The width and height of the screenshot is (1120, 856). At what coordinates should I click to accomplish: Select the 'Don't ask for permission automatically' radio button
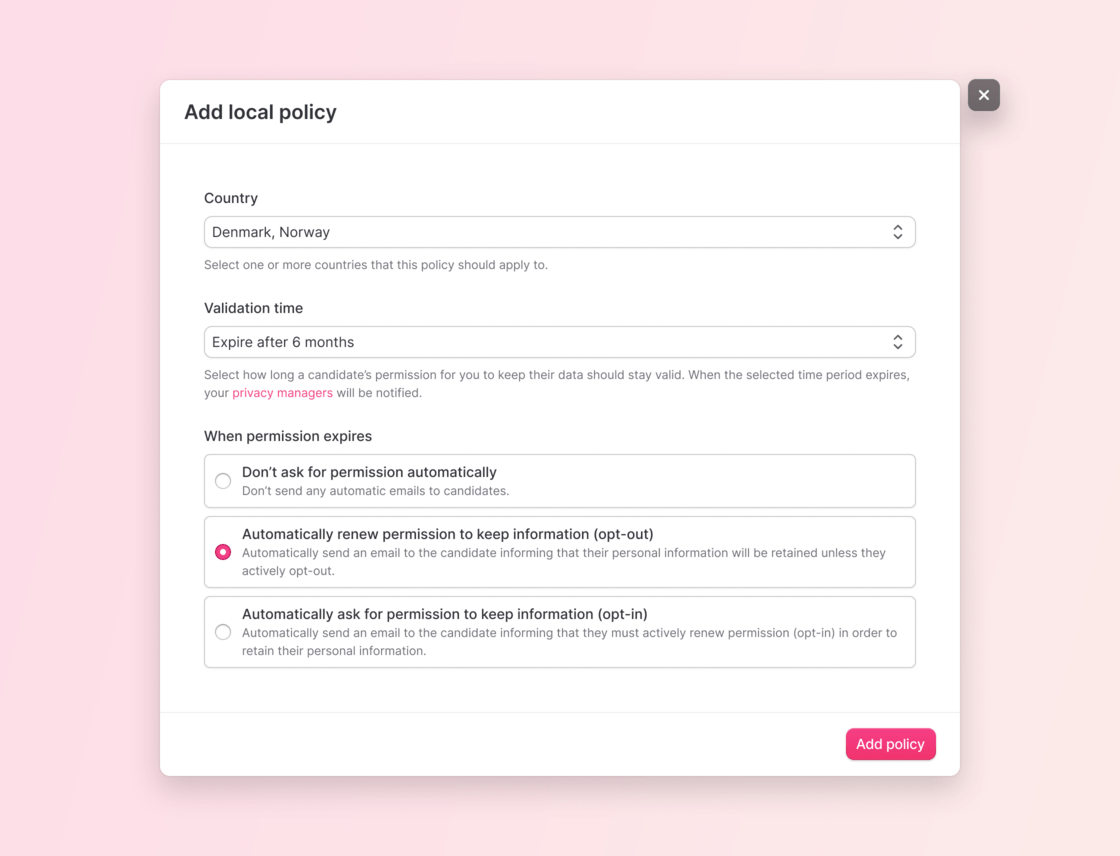tap(223, 481)
